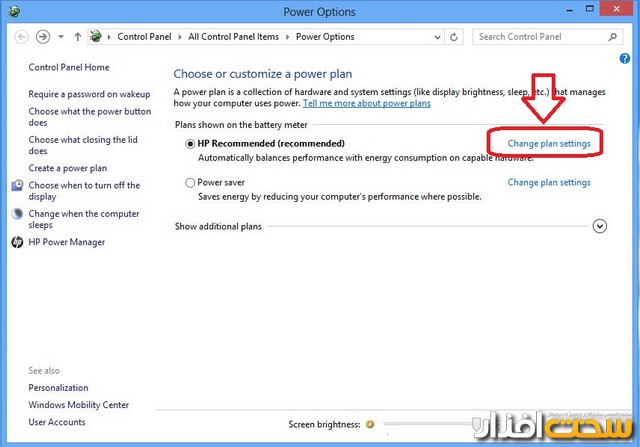Open User Accounts link
Screen dimensions: 640x447
(x=57, y=422)
